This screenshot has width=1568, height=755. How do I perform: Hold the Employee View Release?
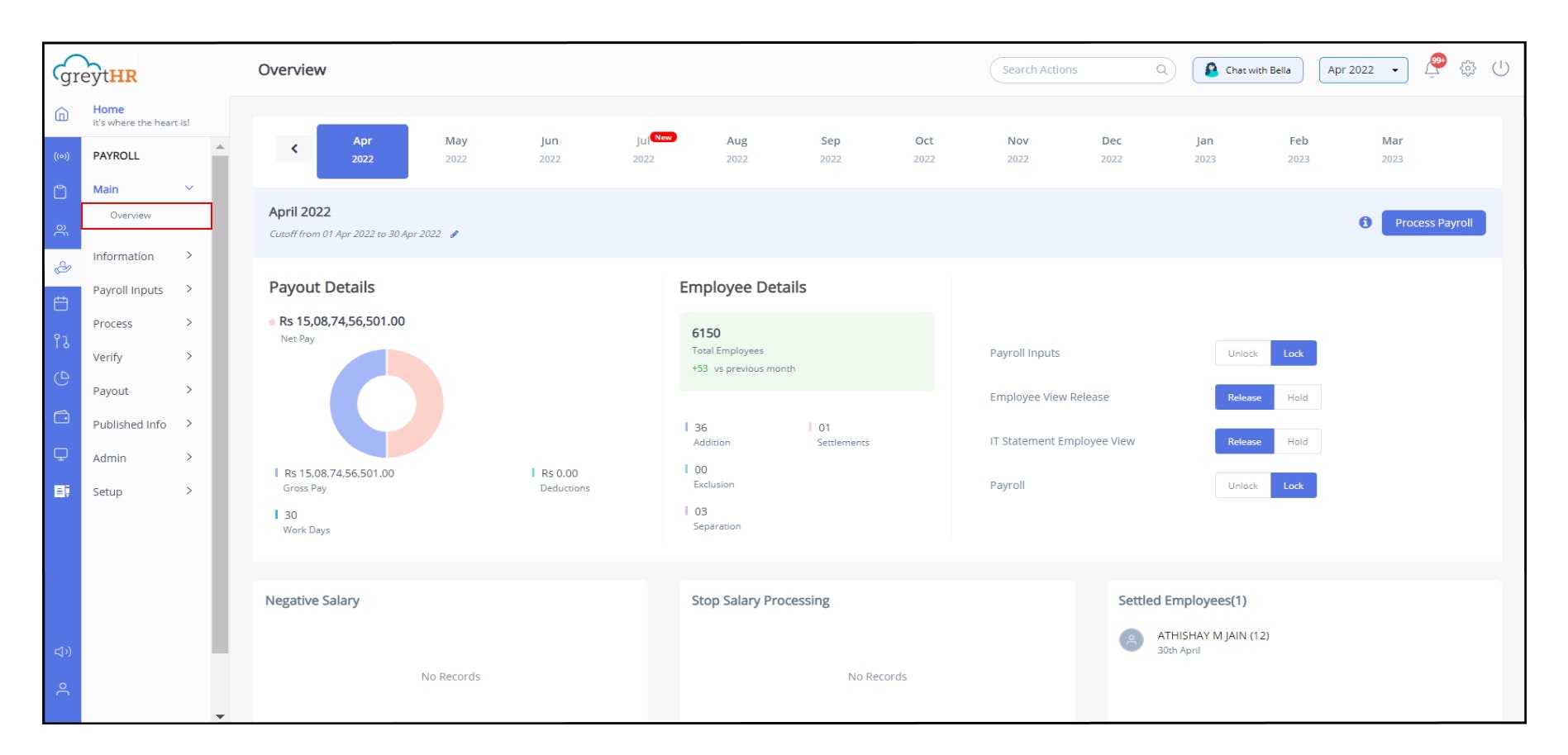coord(1297,397)
